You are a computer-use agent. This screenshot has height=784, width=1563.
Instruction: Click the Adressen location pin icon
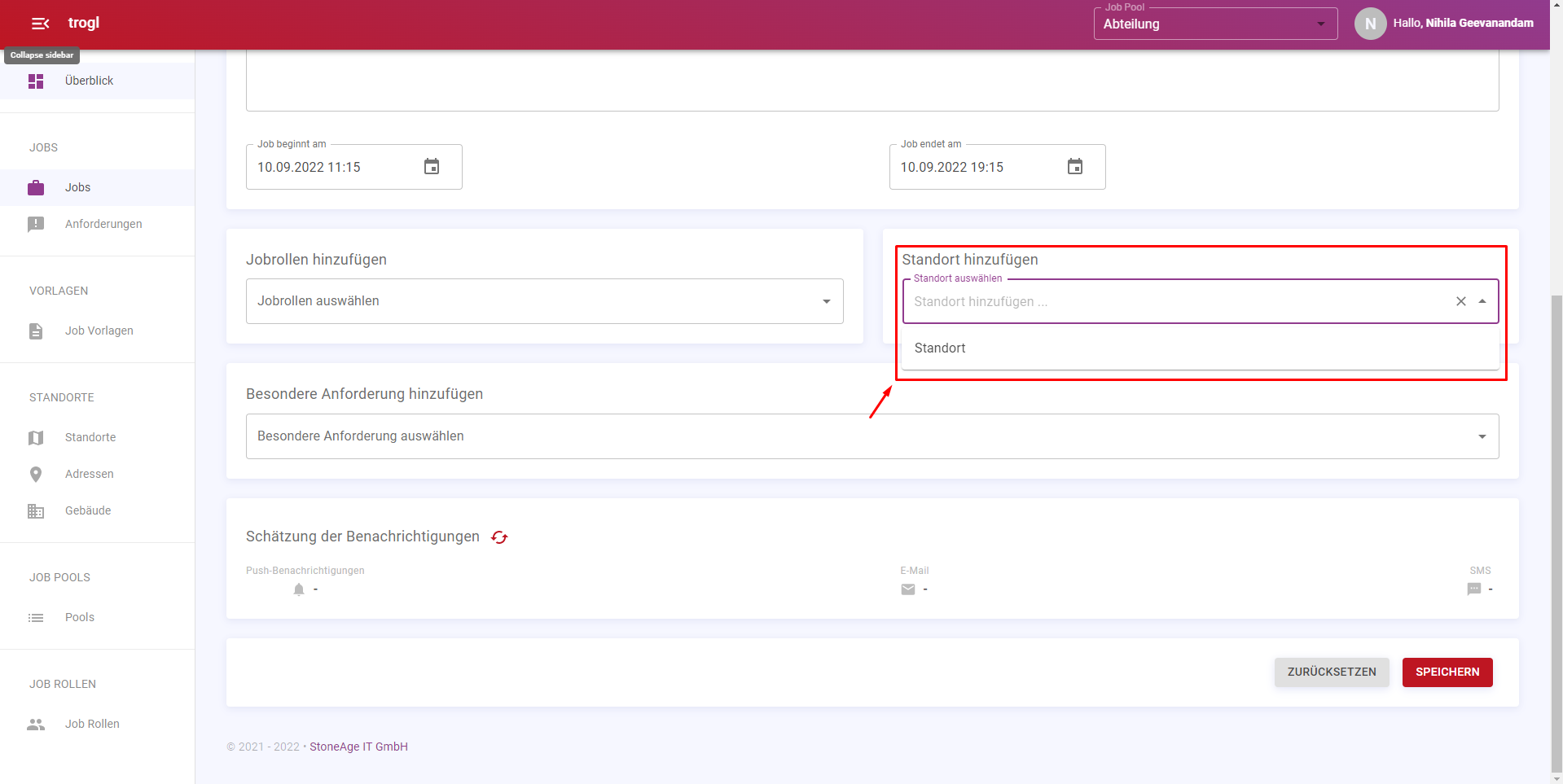coord(36,475)
